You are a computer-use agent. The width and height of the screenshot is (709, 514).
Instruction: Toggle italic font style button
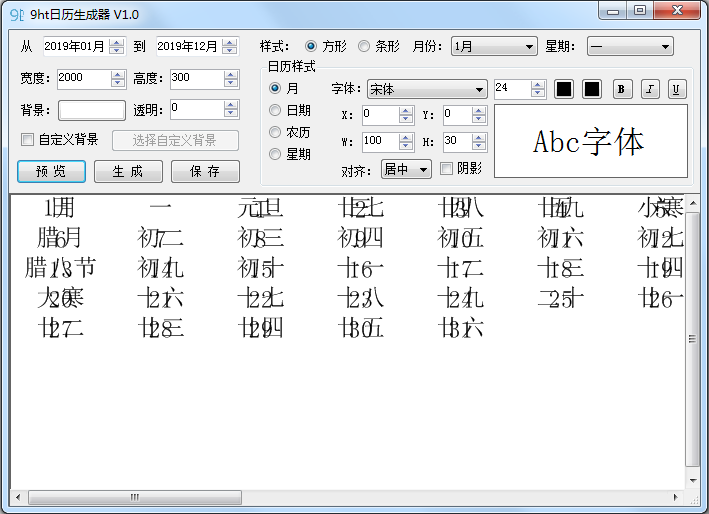pyautogui.click(x=650, y=89)
